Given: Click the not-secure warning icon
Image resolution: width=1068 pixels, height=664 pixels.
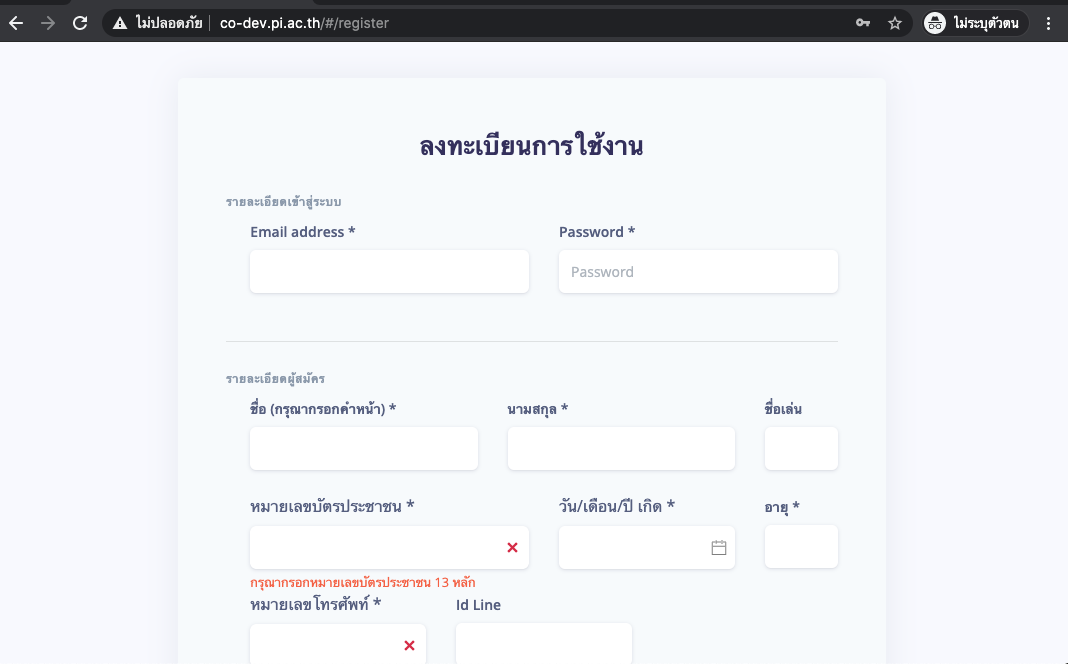Looking at the screenshot, I should [x=120, y=23].
